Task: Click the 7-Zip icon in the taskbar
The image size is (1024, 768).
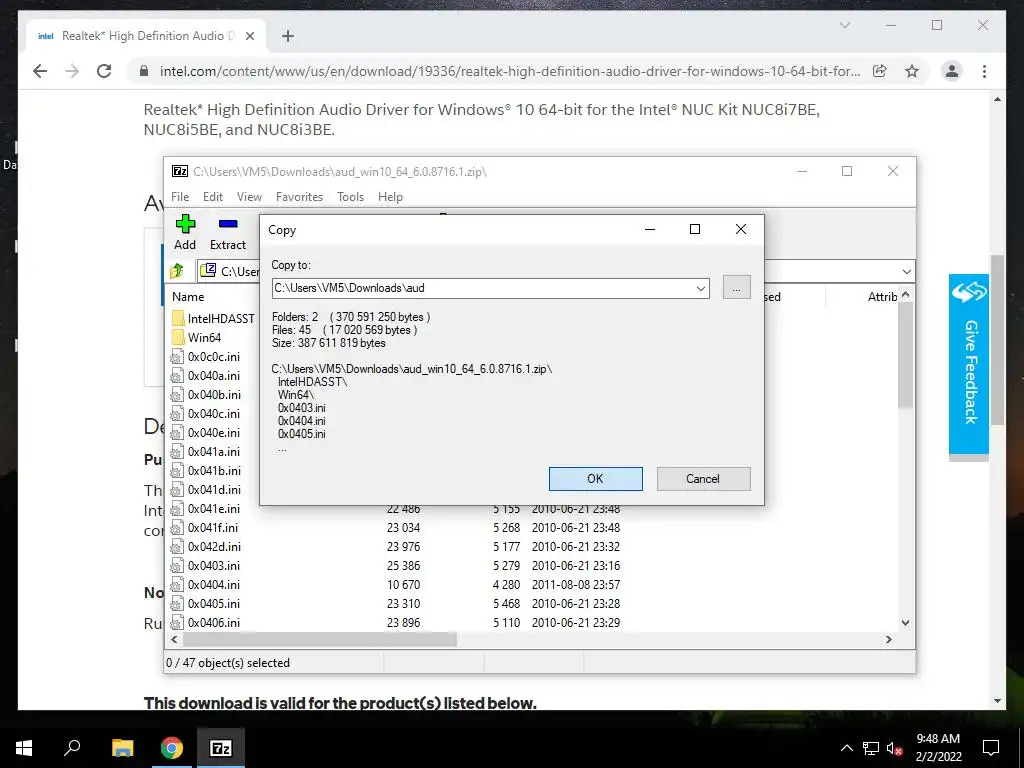Action: pos(221,748)
